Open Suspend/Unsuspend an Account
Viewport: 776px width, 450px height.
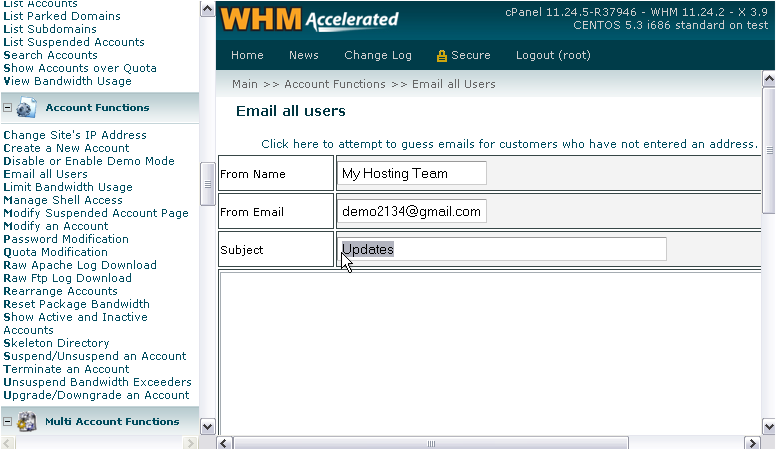pos(95,356)
